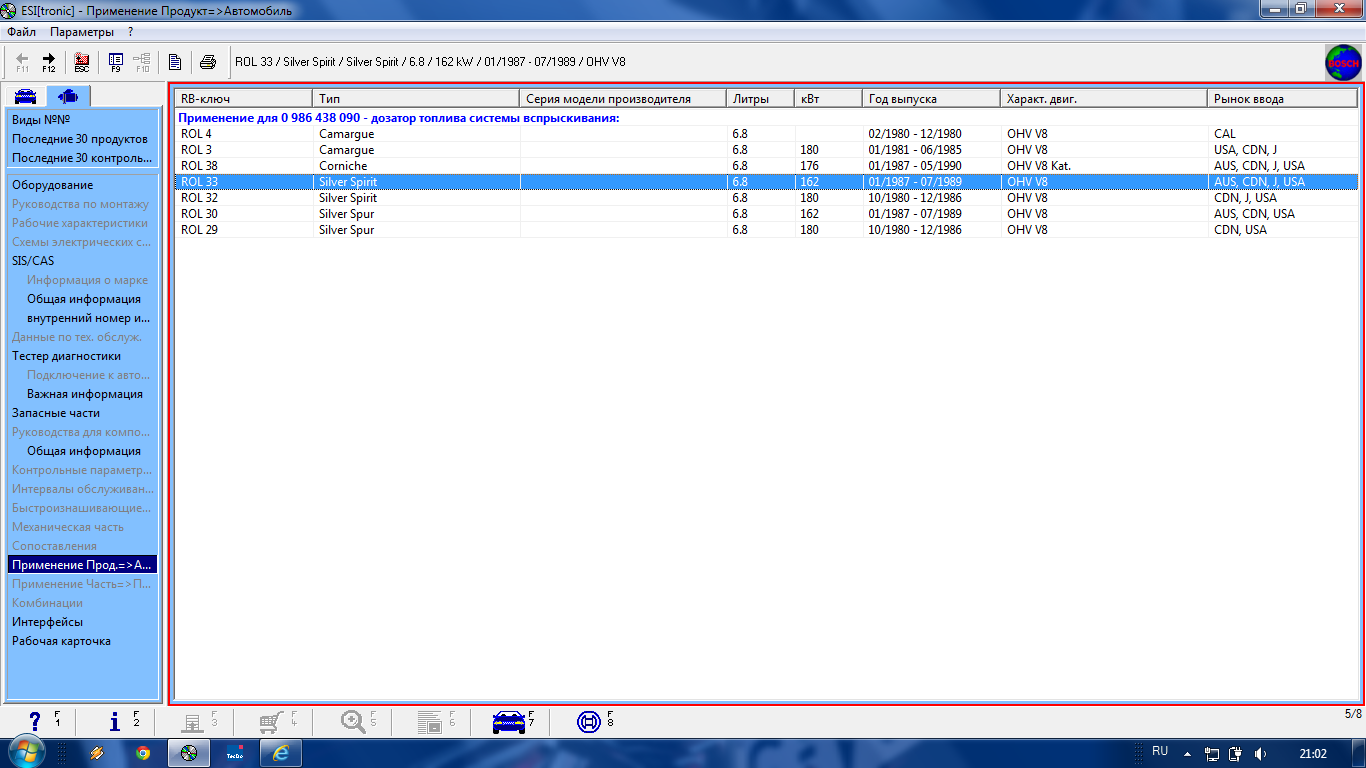The height and width of the screenshot is (768, 1366).
Task: Click RU language indicator in tray
Action: (1160, 751)
